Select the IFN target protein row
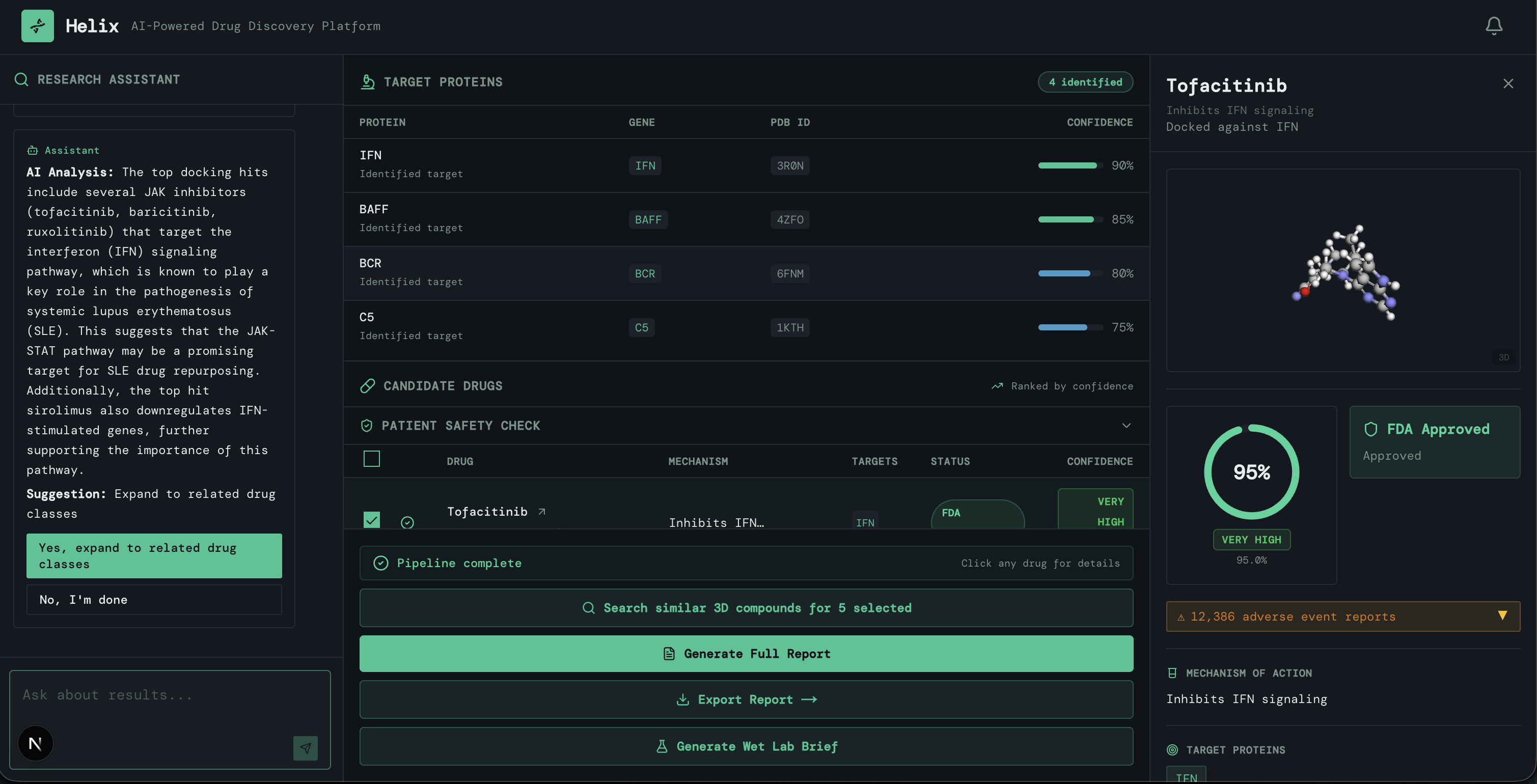Viewport: 1537px width, 784px height. 746,165
